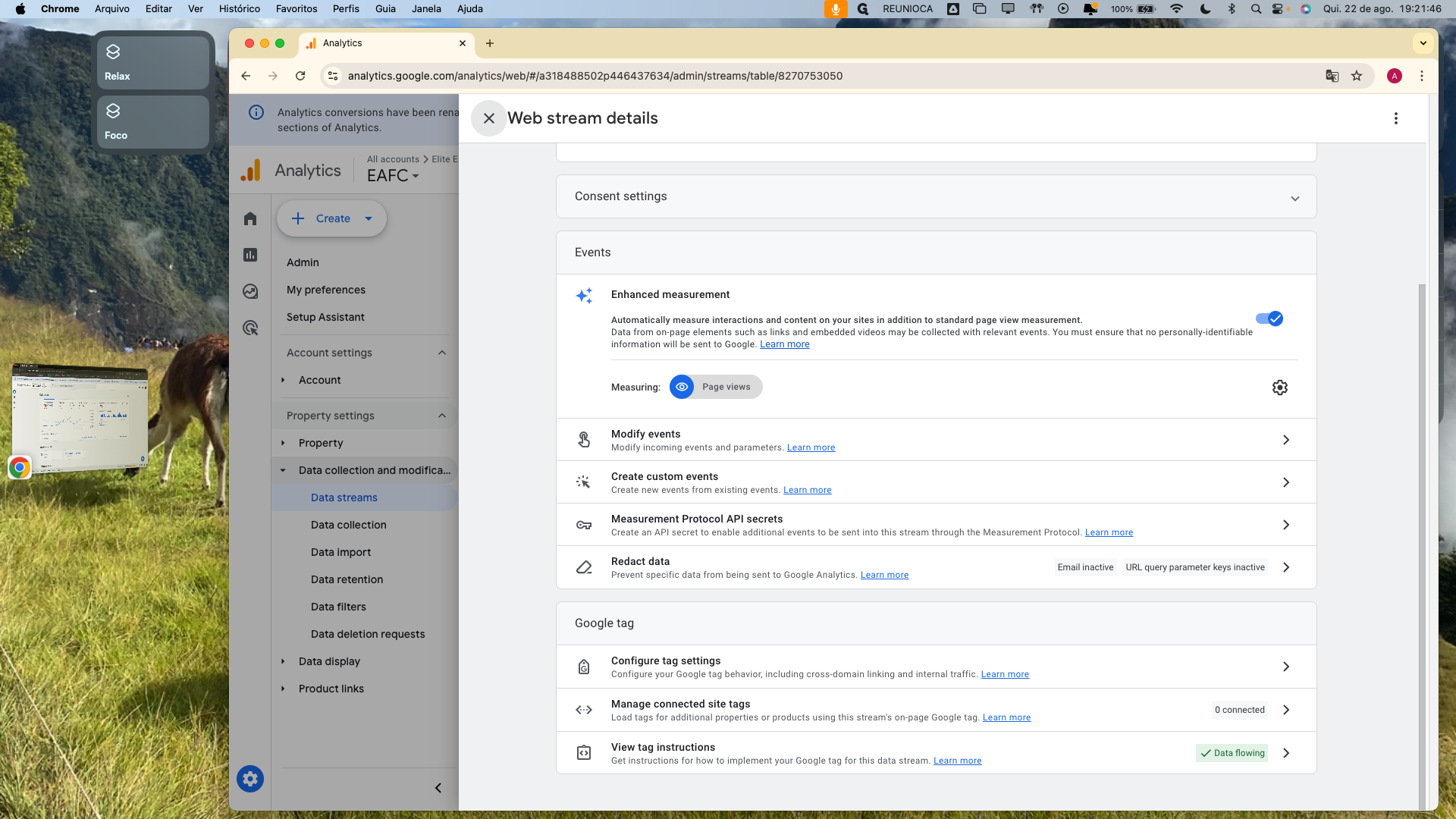
Task: Collapse Data collection and modification item
Action: 283,470
